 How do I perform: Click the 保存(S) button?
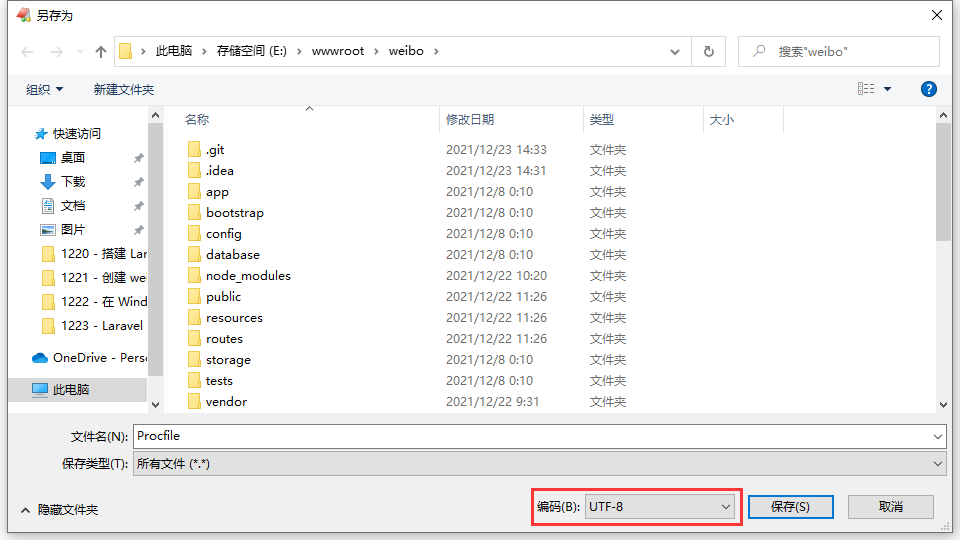[x=790, y=506]
